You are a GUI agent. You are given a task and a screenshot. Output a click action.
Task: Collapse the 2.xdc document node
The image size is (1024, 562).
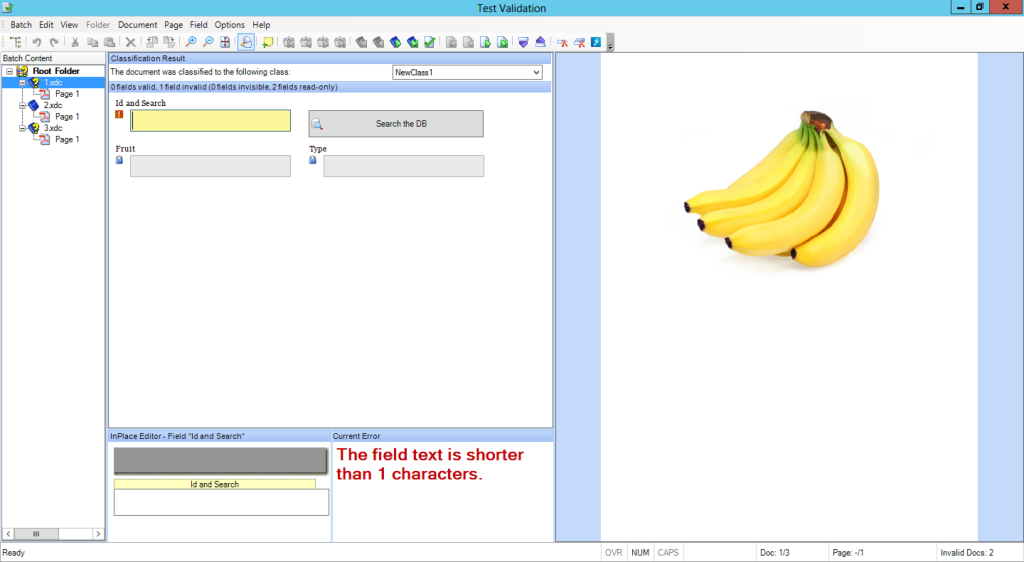pyautogui.click(x=22, y=105)
